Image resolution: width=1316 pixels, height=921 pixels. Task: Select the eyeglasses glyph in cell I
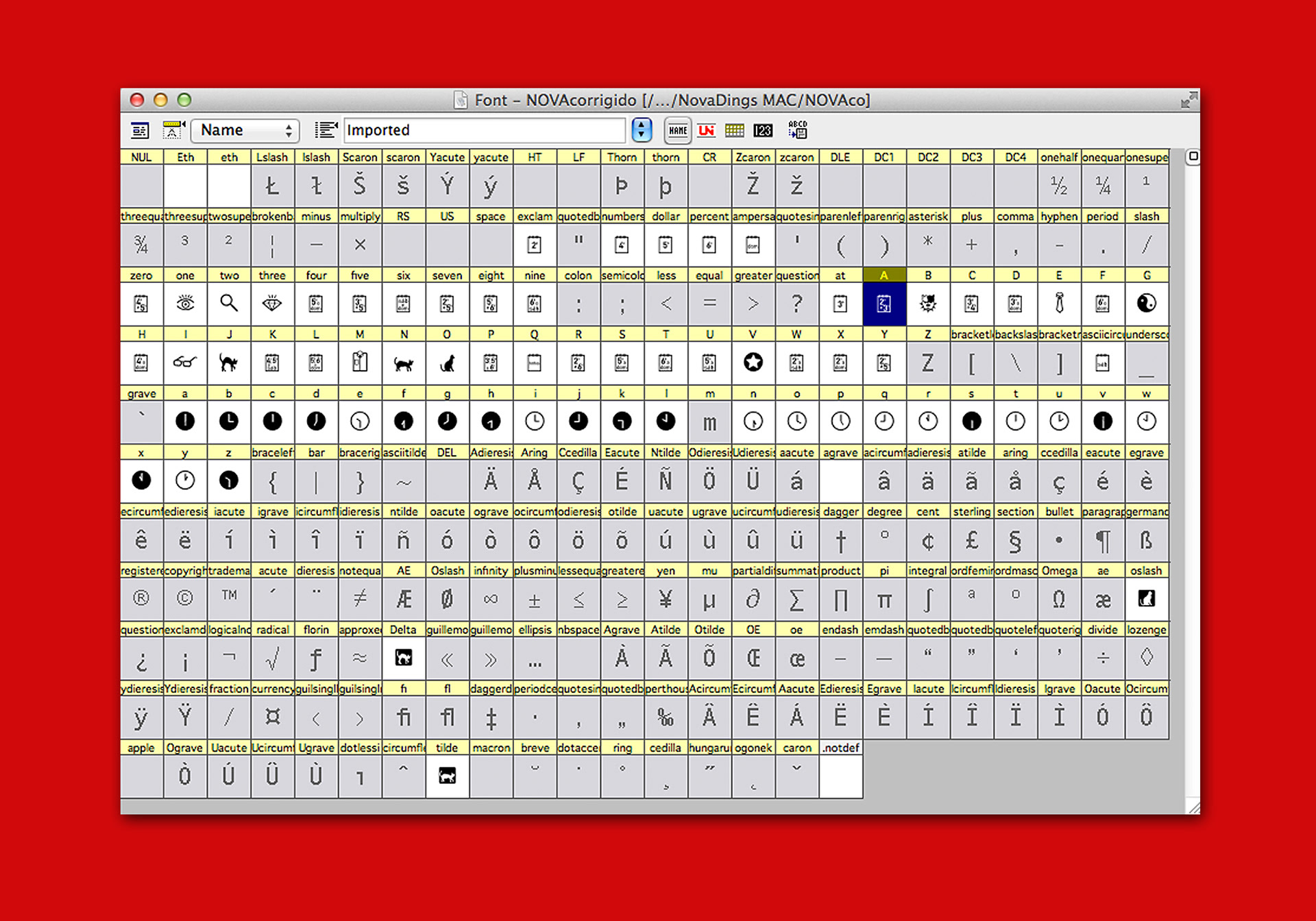[185, 363]
